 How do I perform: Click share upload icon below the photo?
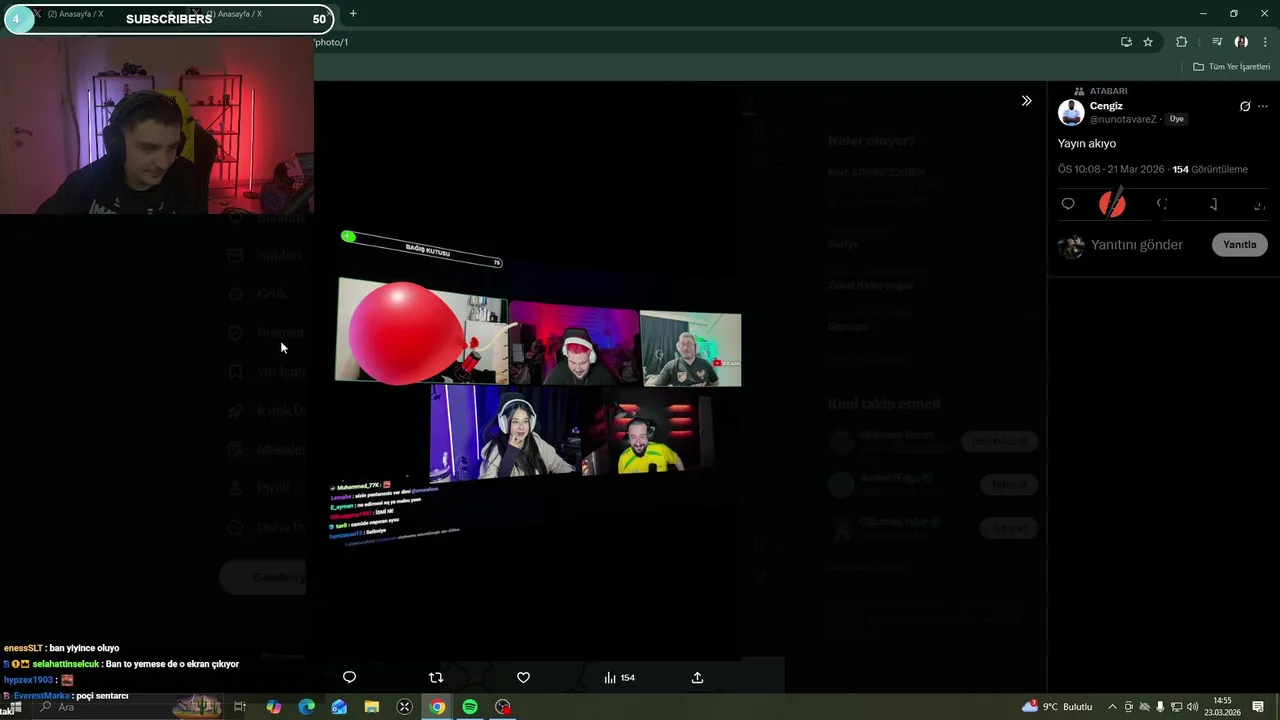pyautogui.click(x=697, y=678)
